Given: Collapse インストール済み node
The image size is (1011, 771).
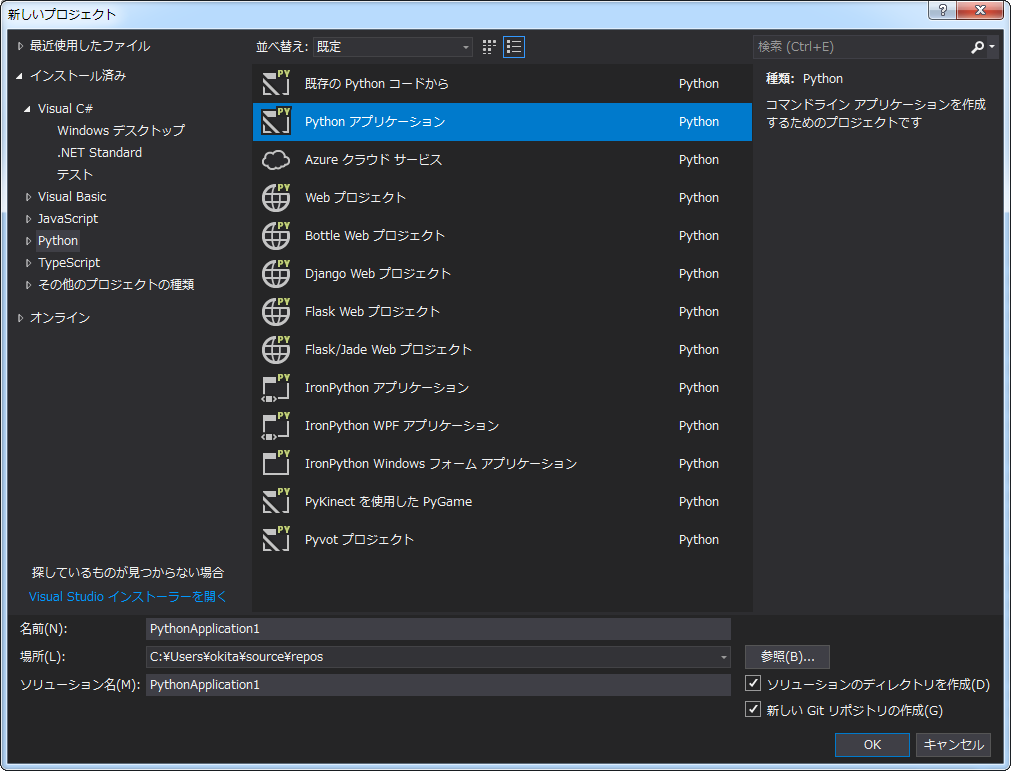Looking at the screenshot, I should click(19, 76).
